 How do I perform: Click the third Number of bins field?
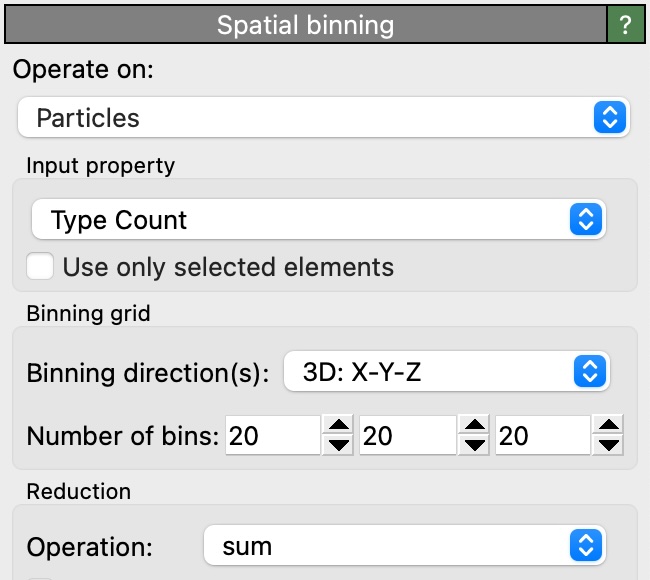pos(541,436)
